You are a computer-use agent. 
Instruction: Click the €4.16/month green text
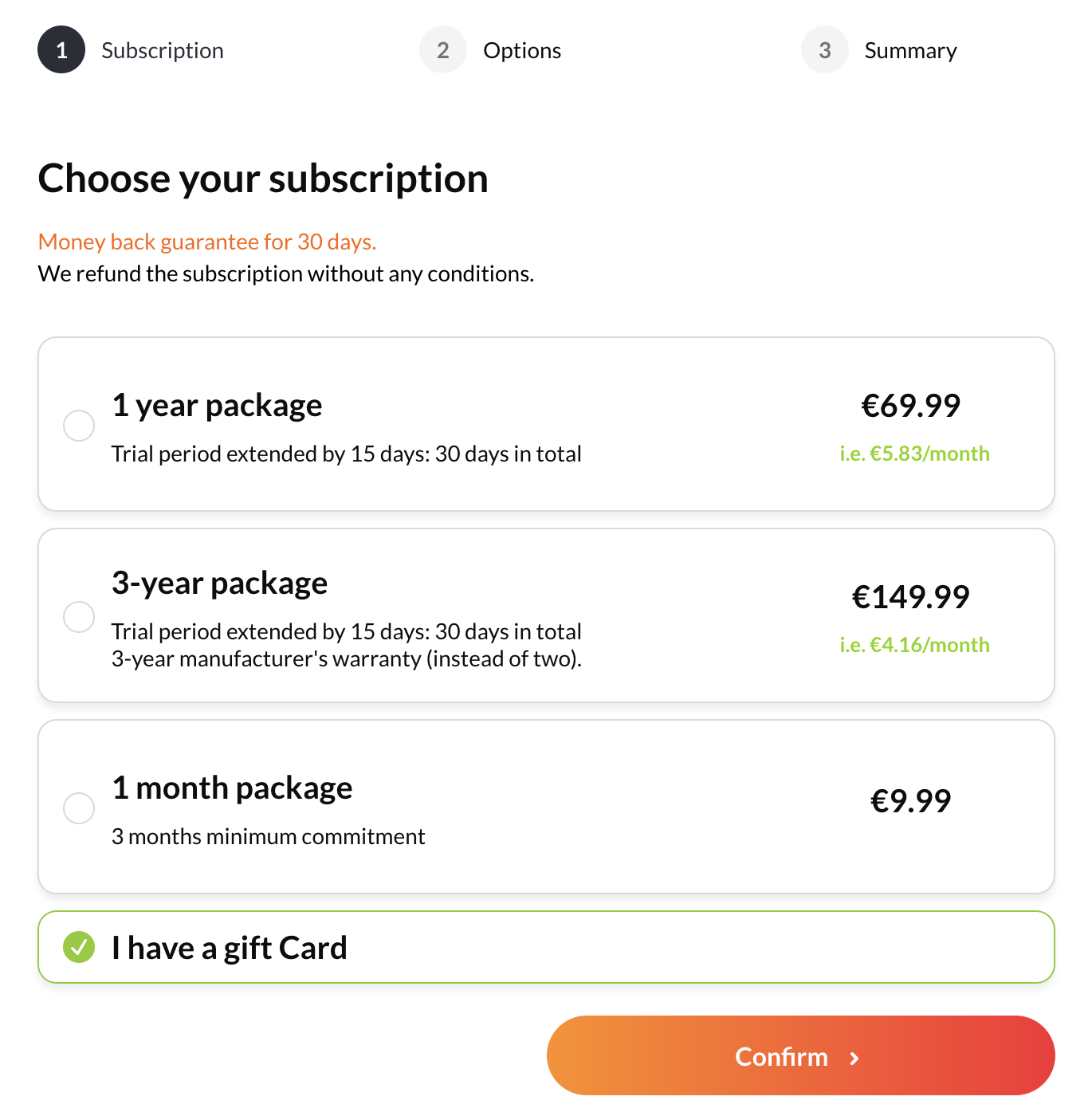pos(915,645)
